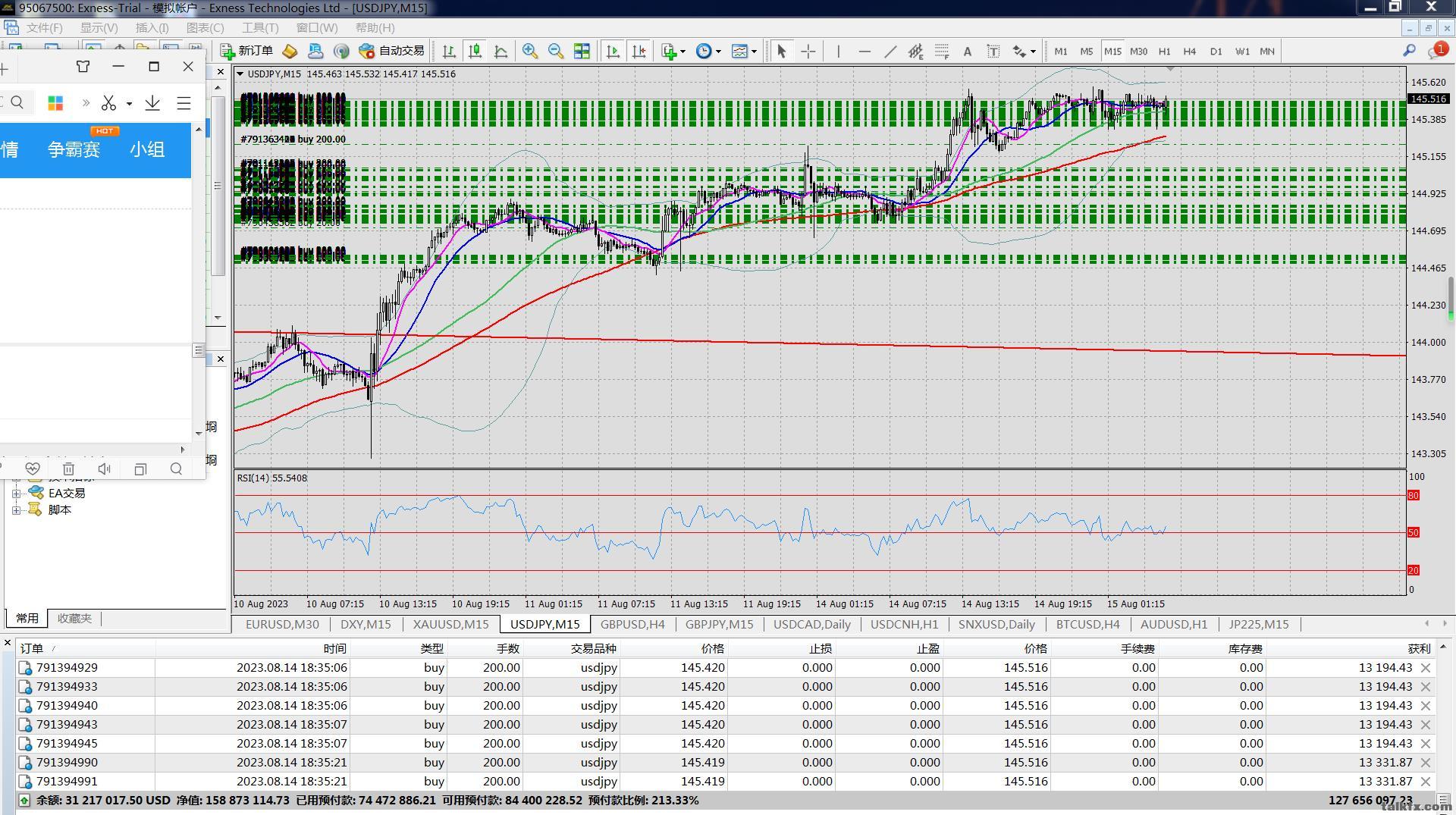The width and height of the screenshot is (1456, 815).
Task: Open the 争霸赛 tab in browser window
Action: tap(74, 149)
